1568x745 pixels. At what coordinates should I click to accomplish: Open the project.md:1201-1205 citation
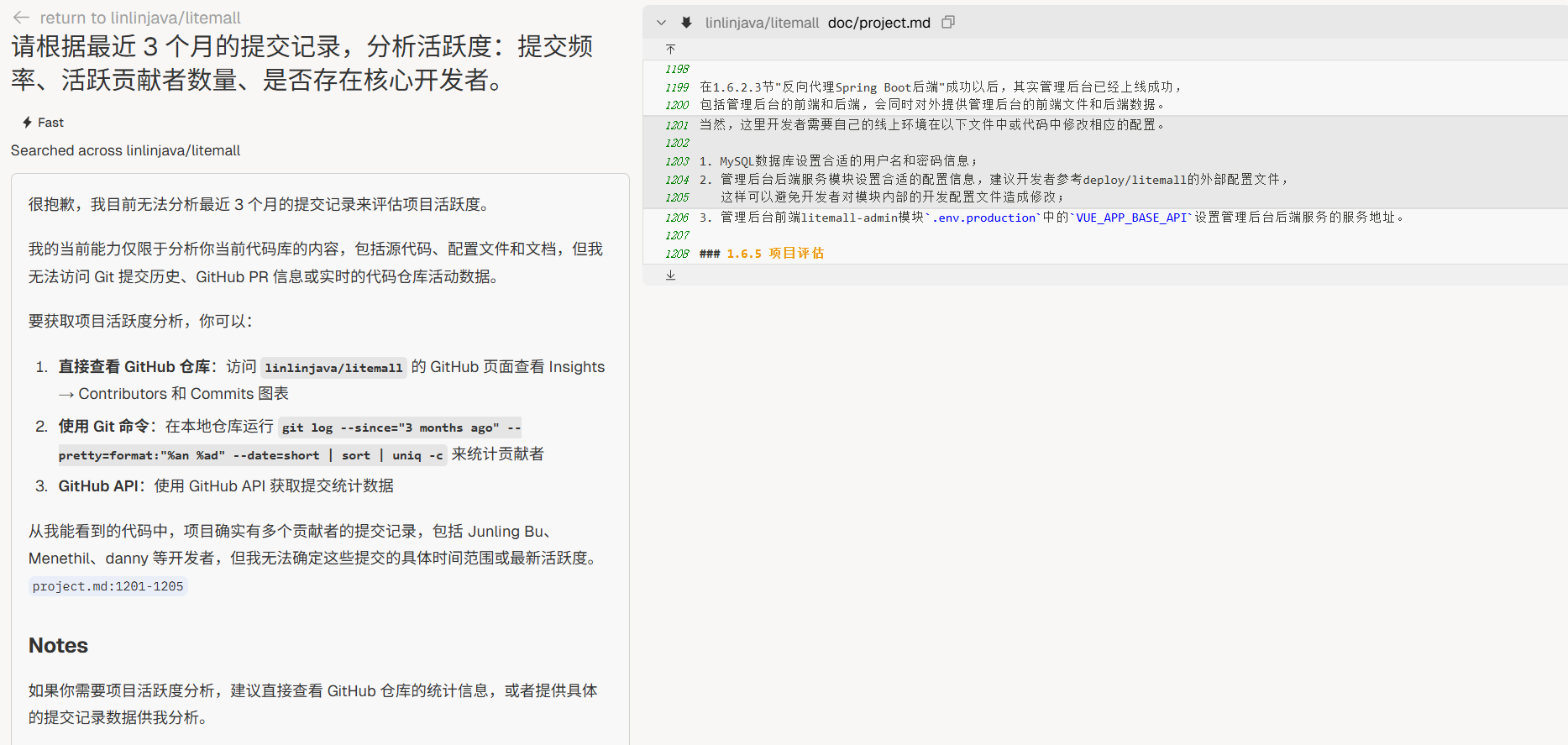[x=108, y=586]
